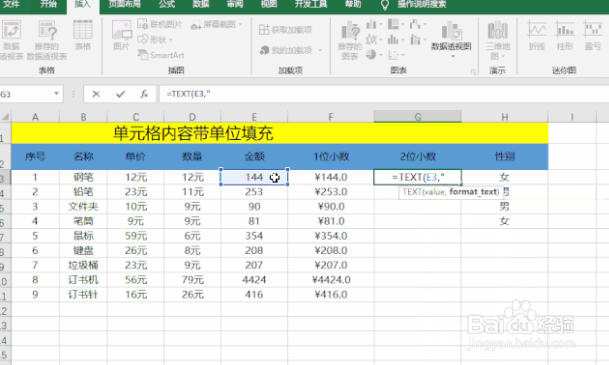This screenshot has width=609, height=365.
Task: Switch to the Formulas tab
Action: [167, 4]
